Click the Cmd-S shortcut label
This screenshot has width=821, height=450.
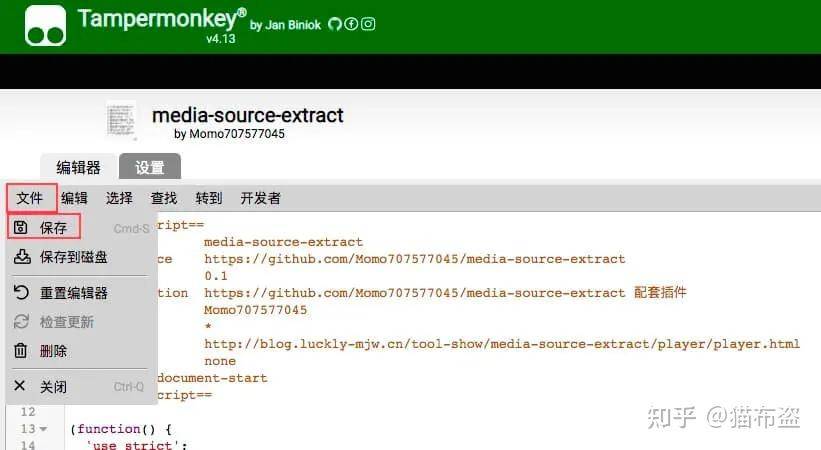(x=131, y=228)
